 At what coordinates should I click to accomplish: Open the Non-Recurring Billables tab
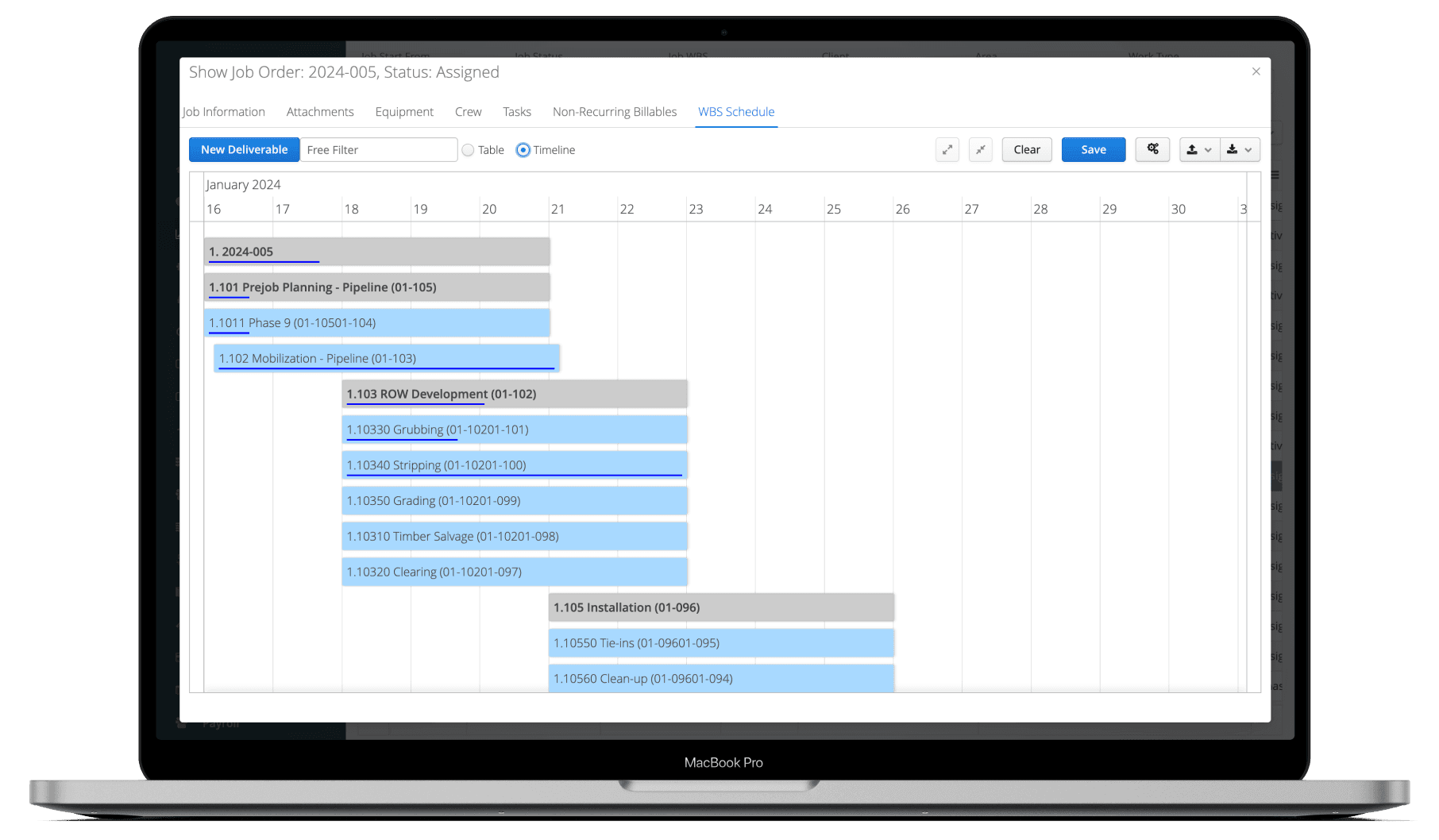click(614, 112)
